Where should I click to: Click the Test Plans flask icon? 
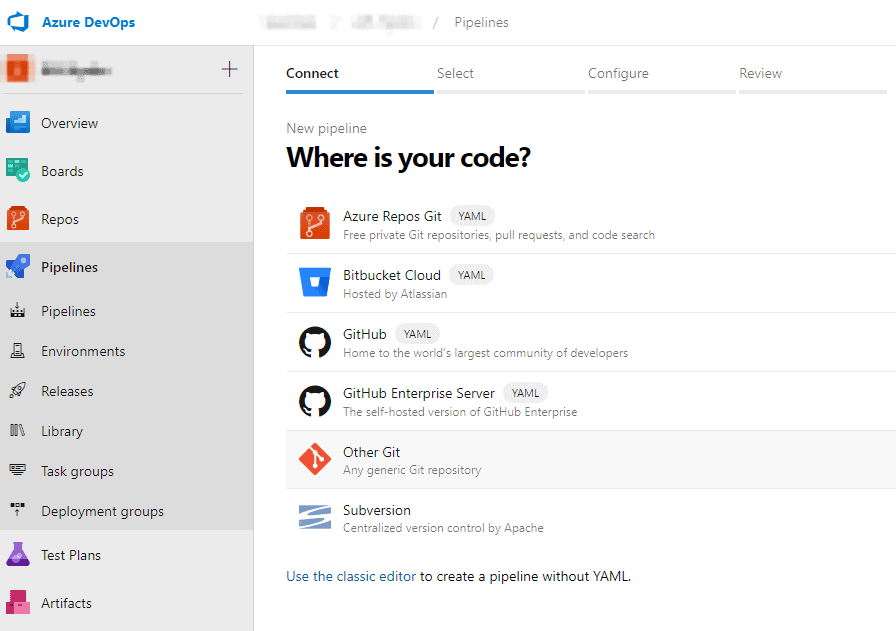(18, 554)
